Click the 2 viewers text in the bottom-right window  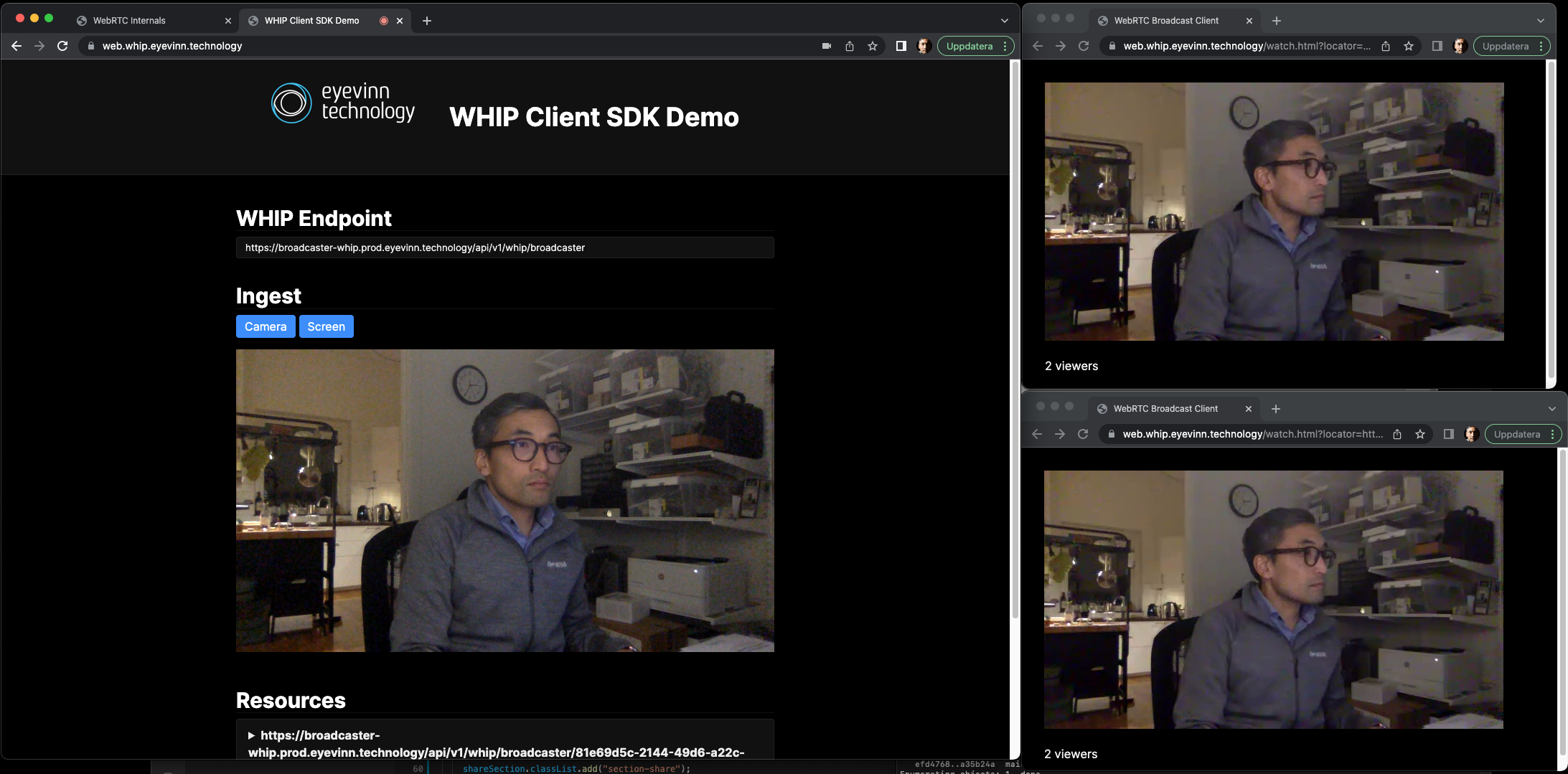coord(1071,754)
